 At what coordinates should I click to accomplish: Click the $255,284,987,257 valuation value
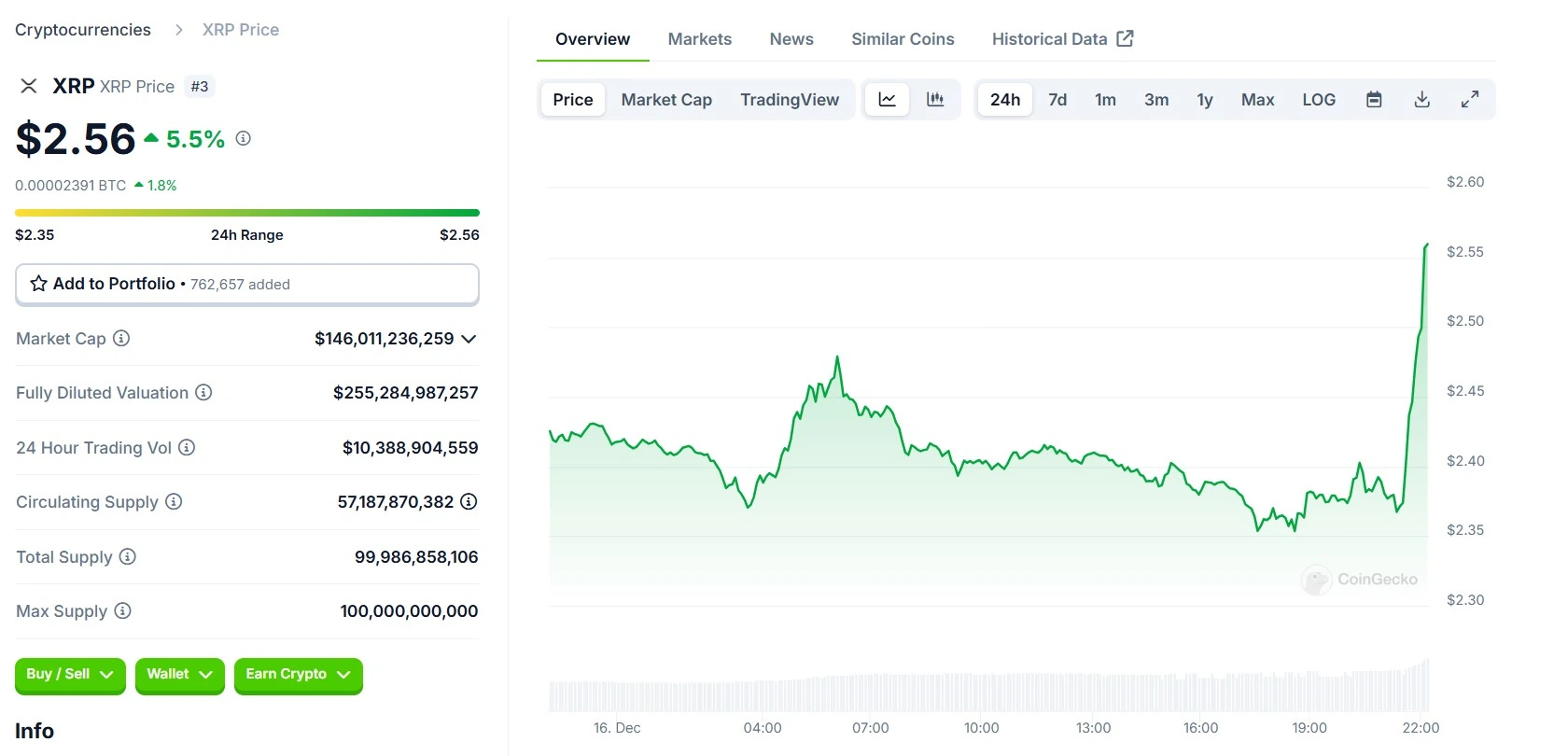point(406,393)
